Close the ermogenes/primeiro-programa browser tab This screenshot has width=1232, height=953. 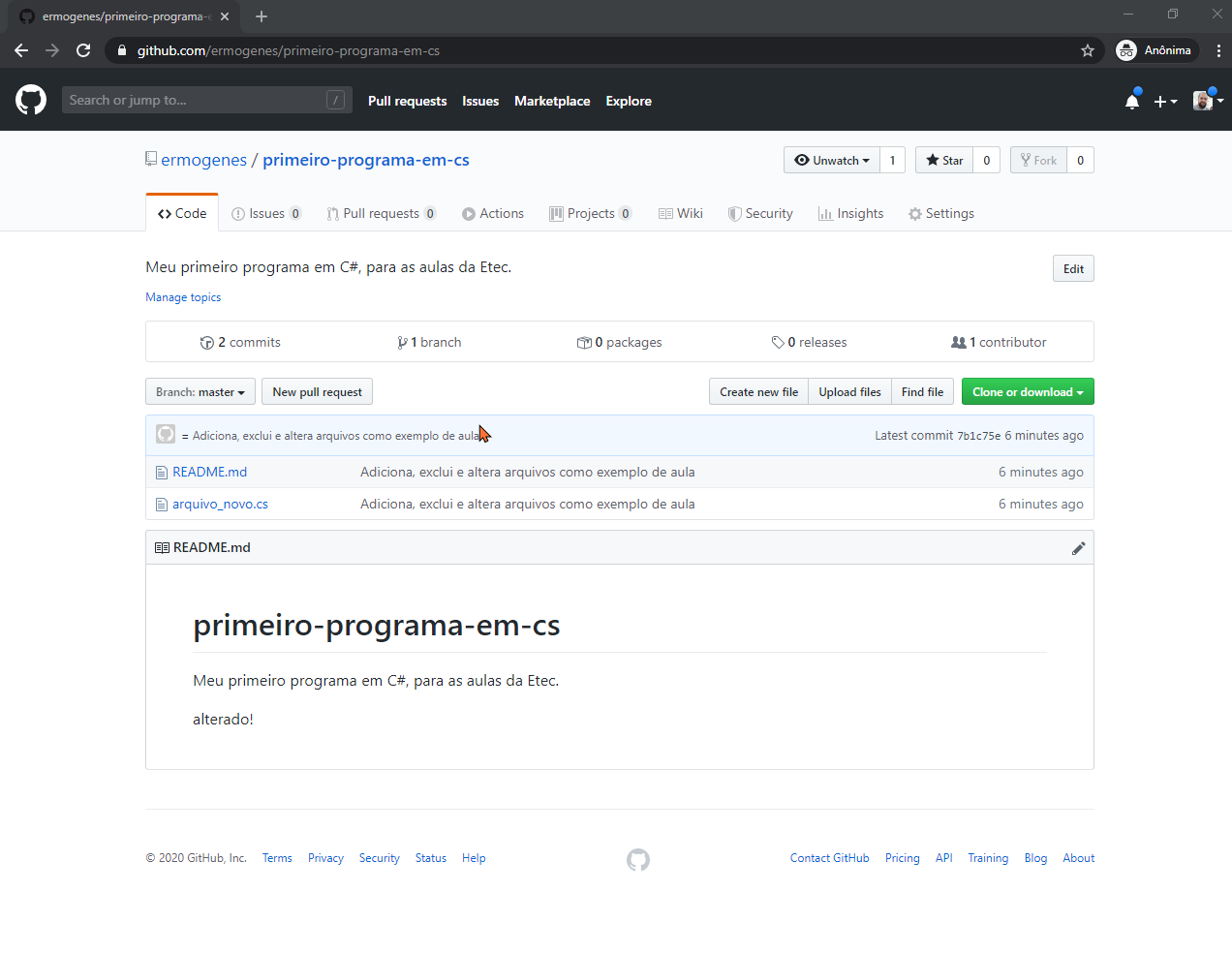pyautogui.click(x=225, y=16)
